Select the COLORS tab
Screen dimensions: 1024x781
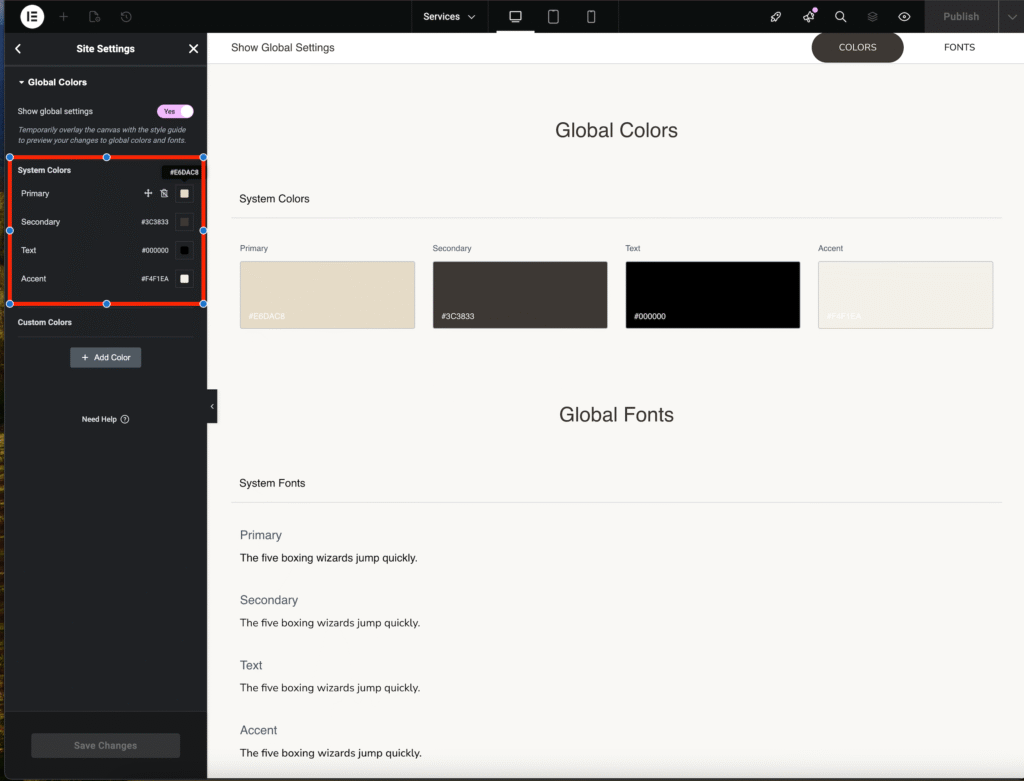pos(857,48)
